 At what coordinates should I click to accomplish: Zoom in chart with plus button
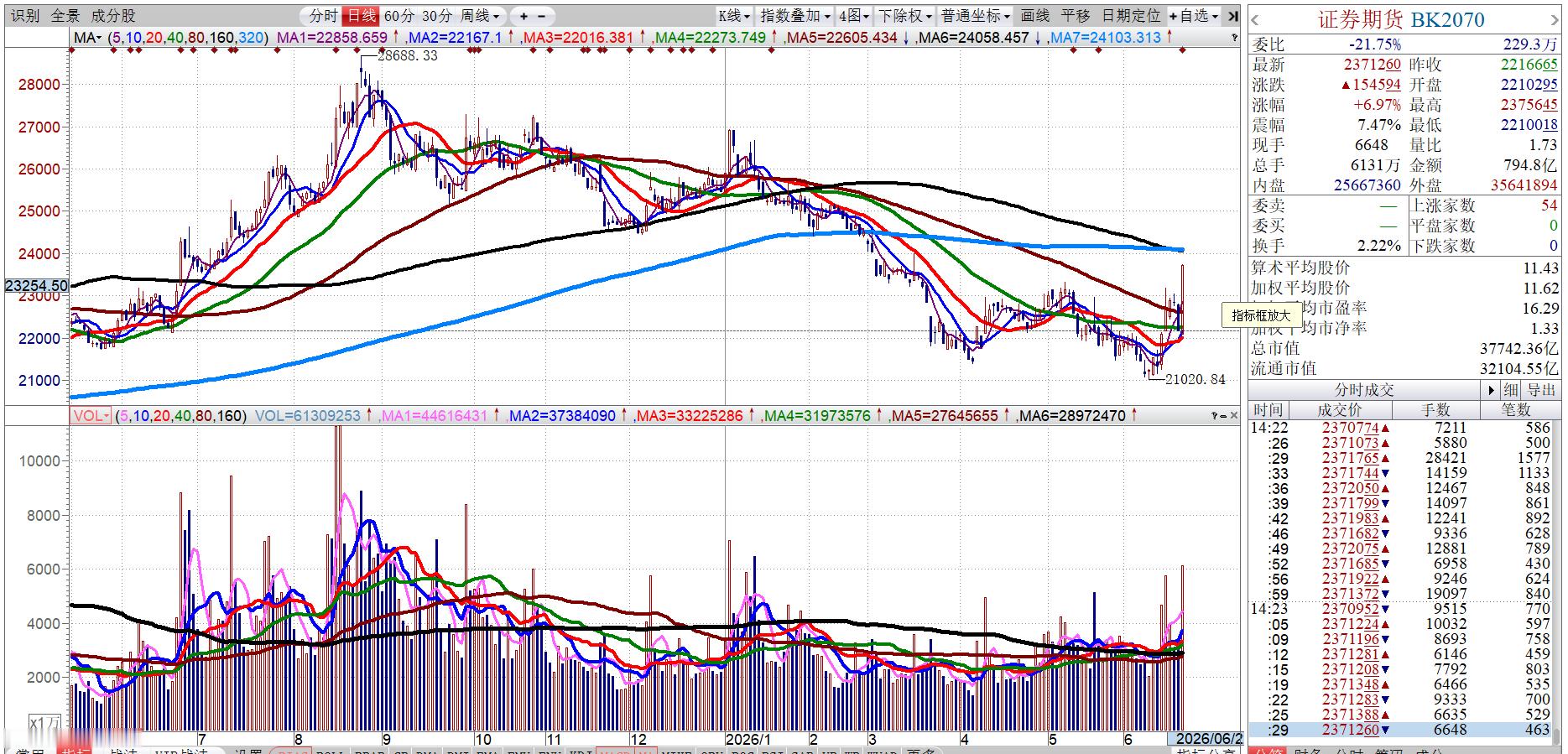(x=524, y=16)
